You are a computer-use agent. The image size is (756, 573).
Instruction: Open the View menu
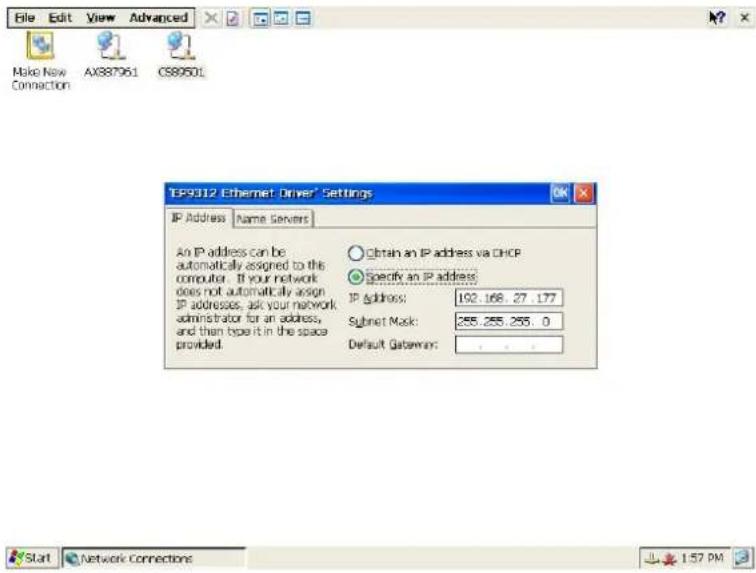pos(100,18)
